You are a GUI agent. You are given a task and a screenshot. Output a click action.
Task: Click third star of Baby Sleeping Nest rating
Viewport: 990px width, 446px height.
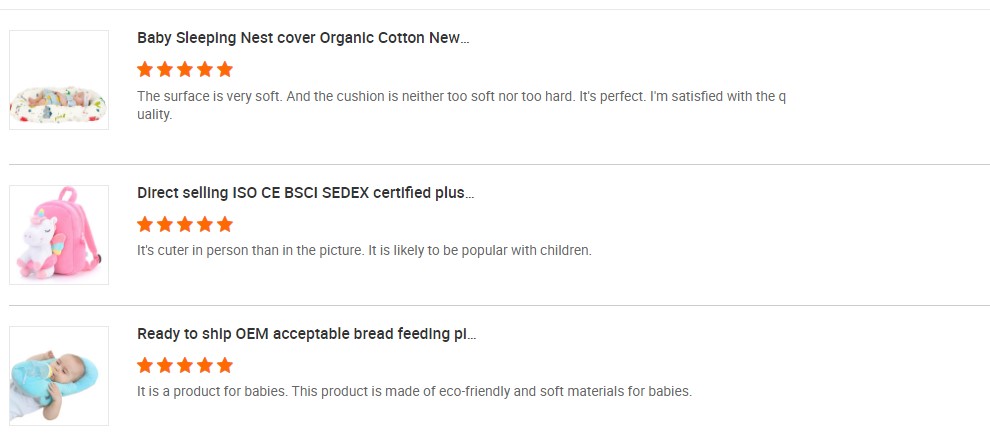185,69
